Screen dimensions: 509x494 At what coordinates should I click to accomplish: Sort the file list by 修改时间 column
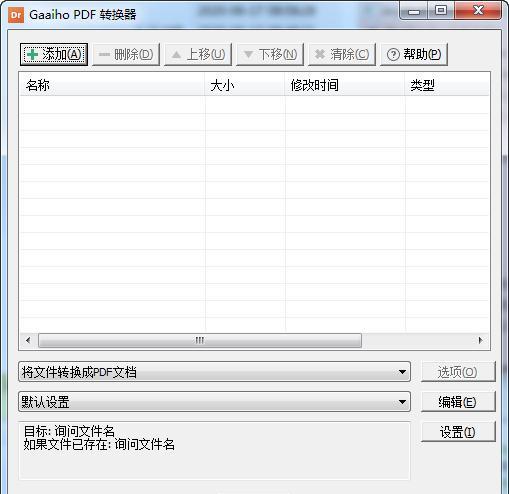pyautogui.click(x=345, y=85)
